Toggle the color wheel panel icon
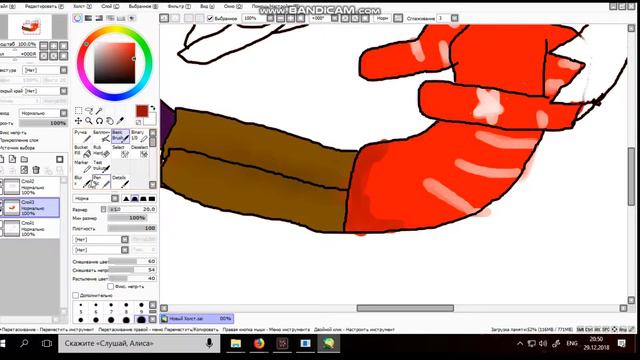The height and width of the screenshot is (360, 640). (78, 18)
